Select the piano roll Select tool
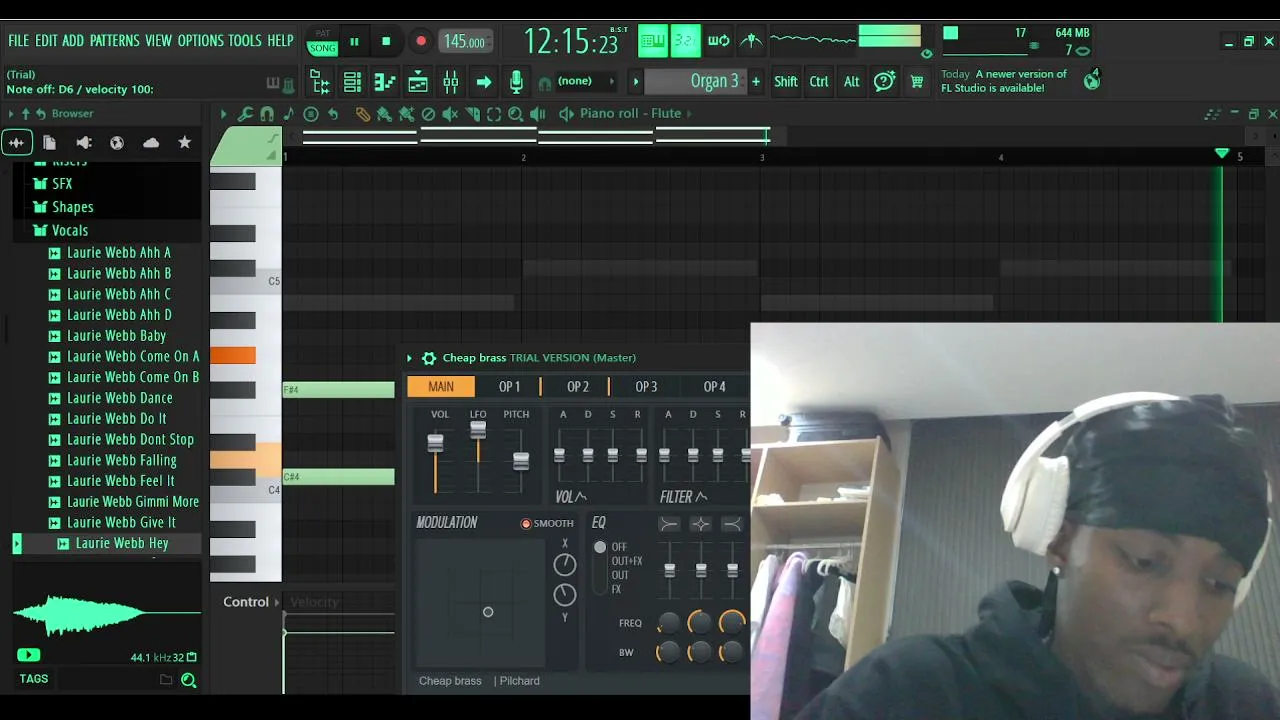The width and height of the screenshot is (1280, 720). pyautogui.click(x=494, y=114)
